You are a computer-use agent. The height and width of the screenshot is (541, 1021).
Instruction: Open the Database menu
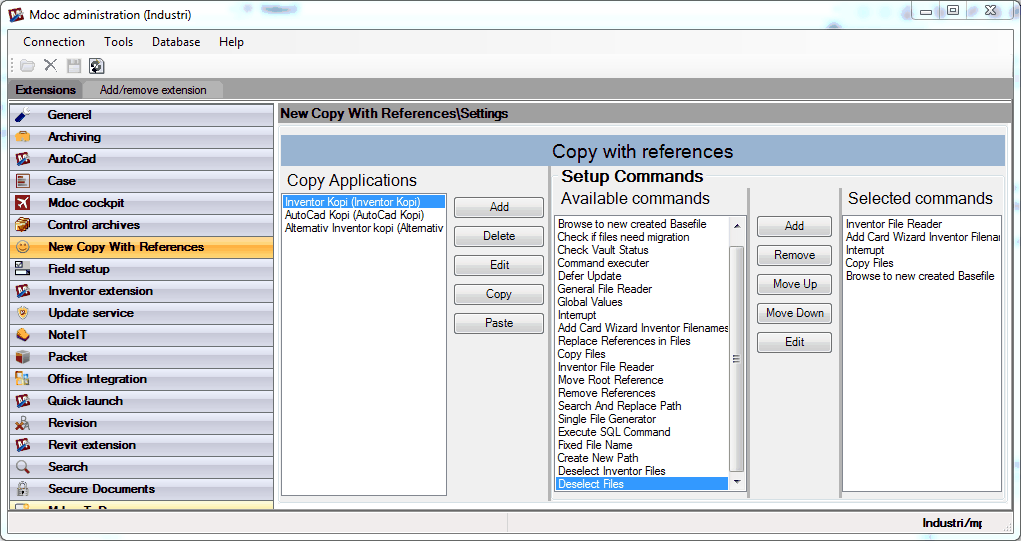point(176,42)
